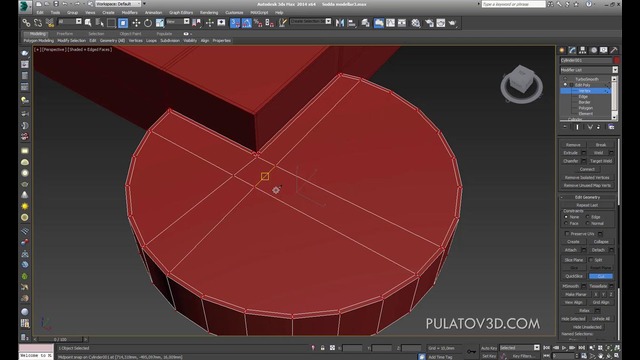The height and width of the screenshot is (360, 640).
Task: Click the Target Weld button
Action: (x=601, y=161)
